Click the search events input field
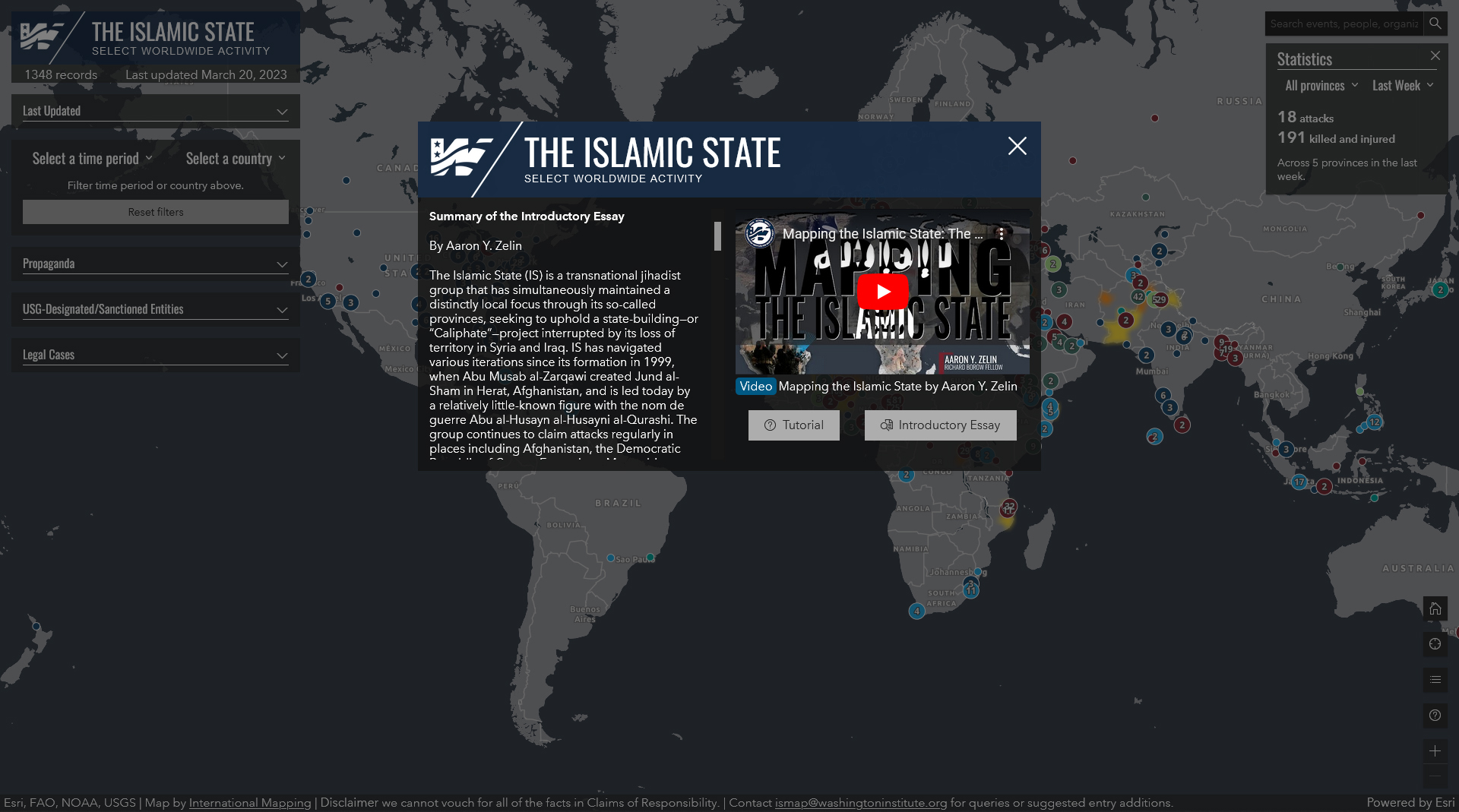1459x812 pixels. point(1343,24)
